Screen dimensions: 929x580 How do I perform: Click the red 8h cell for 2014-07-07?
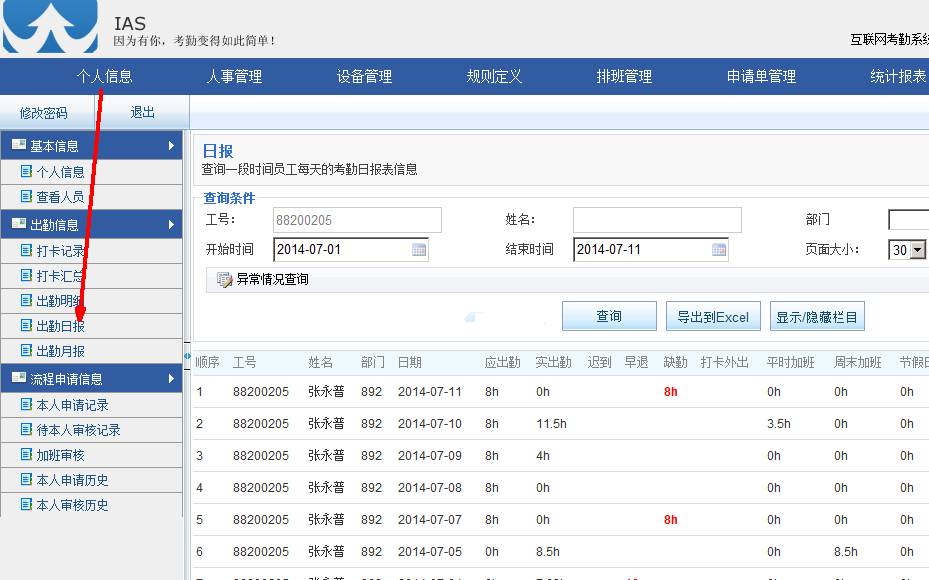coord(670,520)
